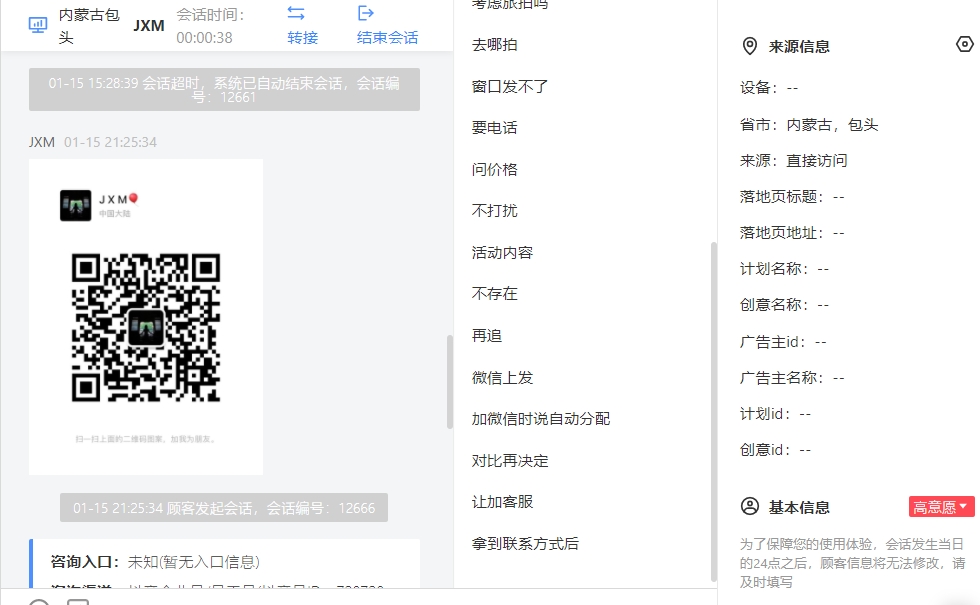The height and width of the screenshot is (605, 980).
Task: Click the 咨询入口: 未知 info line
Action: click(155, 562)
